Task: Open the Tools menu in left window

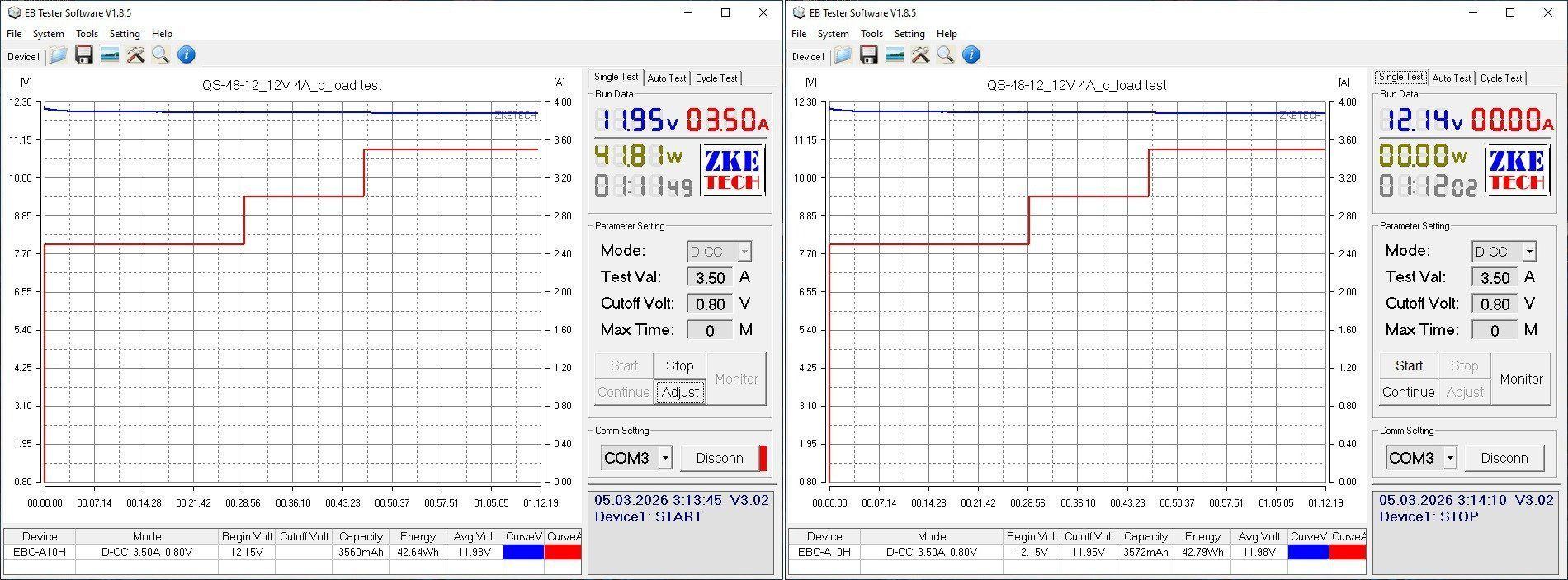Action: (x=87, y=34)
